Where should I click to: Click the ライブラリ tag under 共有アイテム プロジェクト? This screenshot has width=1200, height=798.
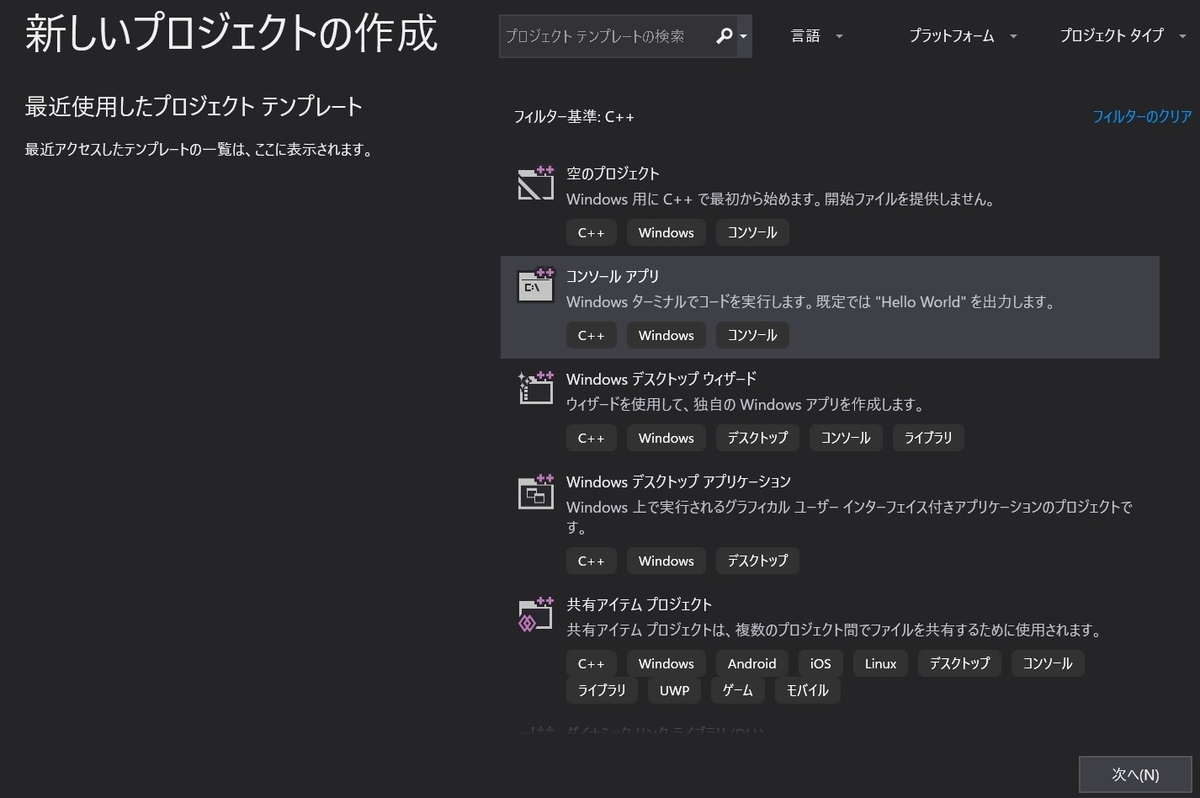602,691
